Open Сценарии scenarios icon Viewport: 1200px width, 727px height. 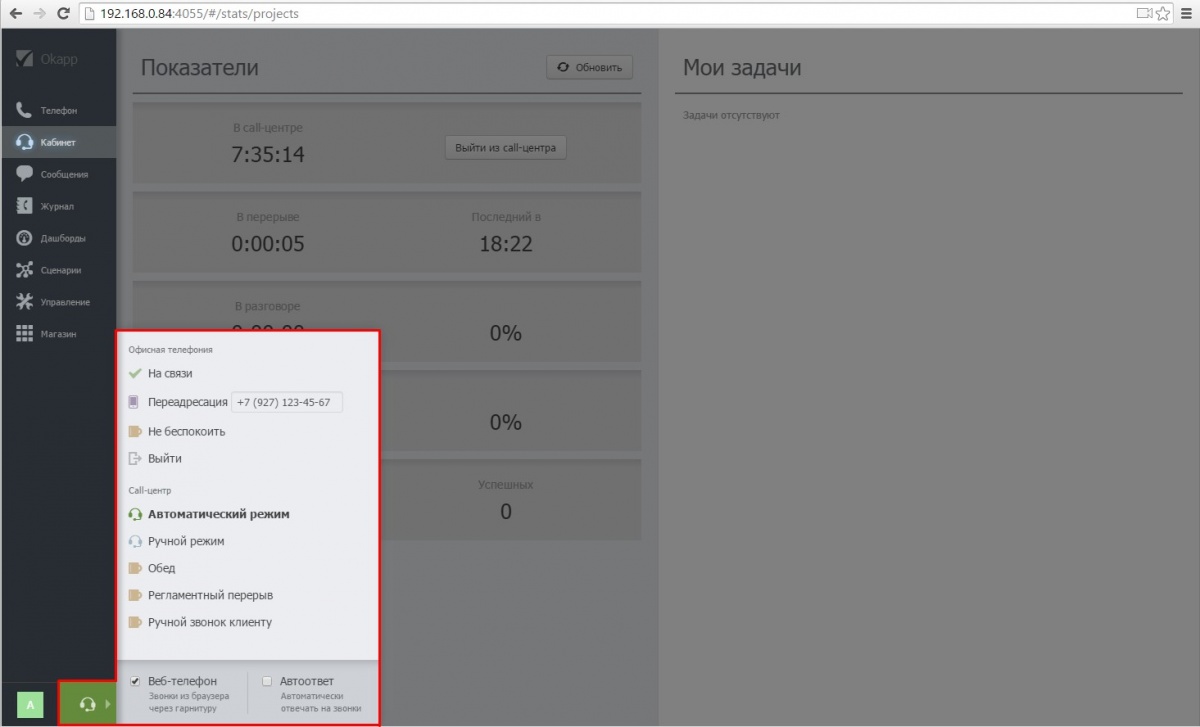click(25, 270)
